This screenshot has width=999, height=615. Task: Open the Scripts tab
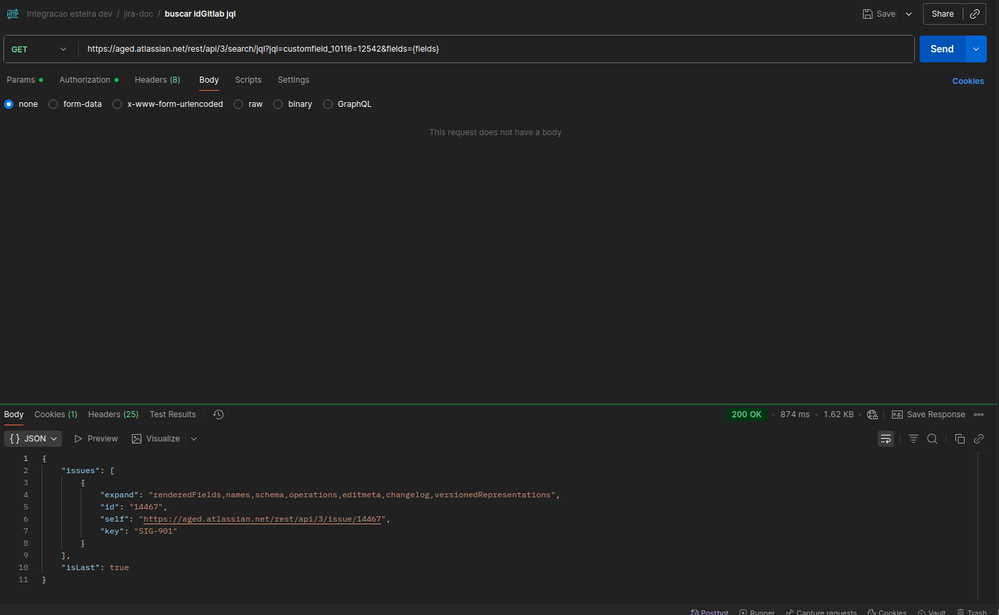(x=248, y=80)
